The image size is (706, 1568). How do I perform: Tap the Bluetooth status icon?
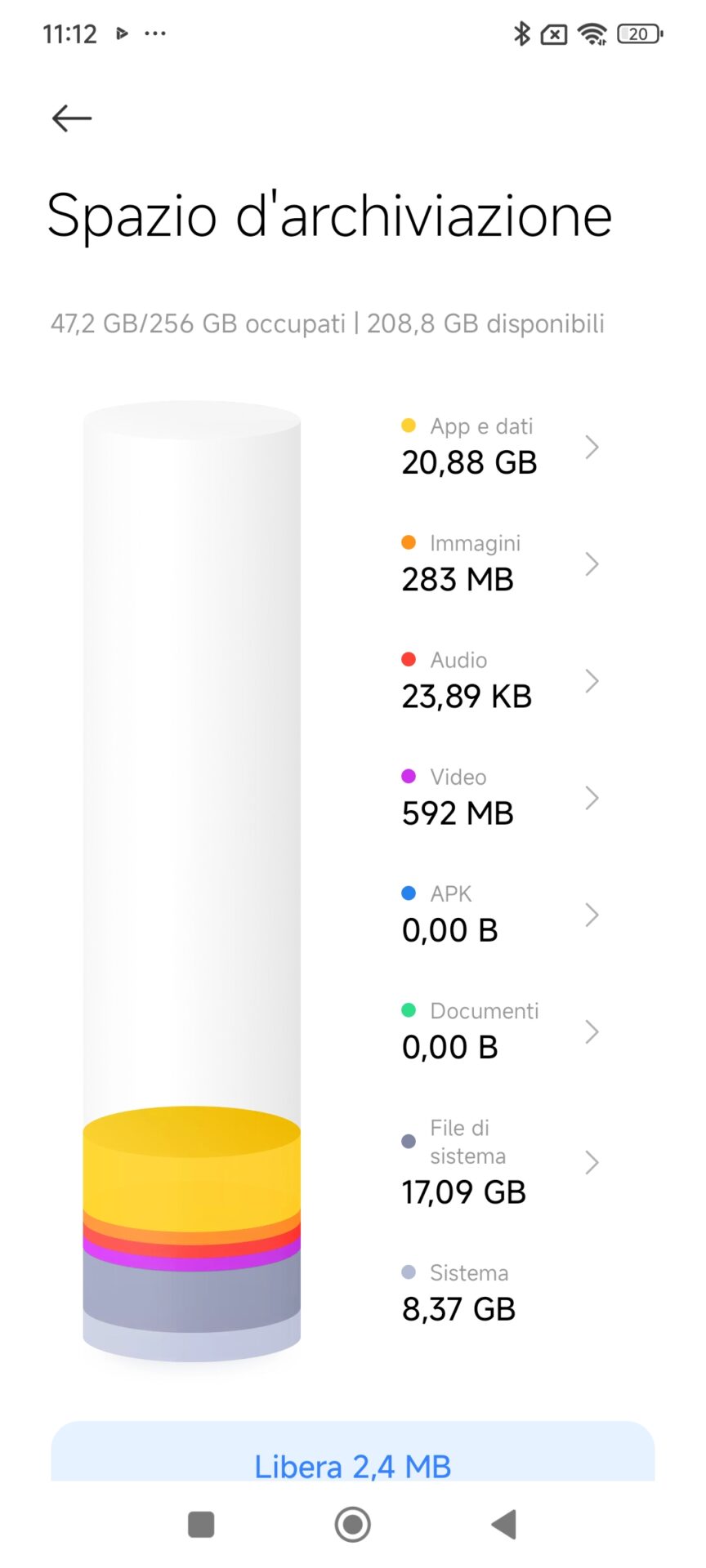tap(521, 33)
